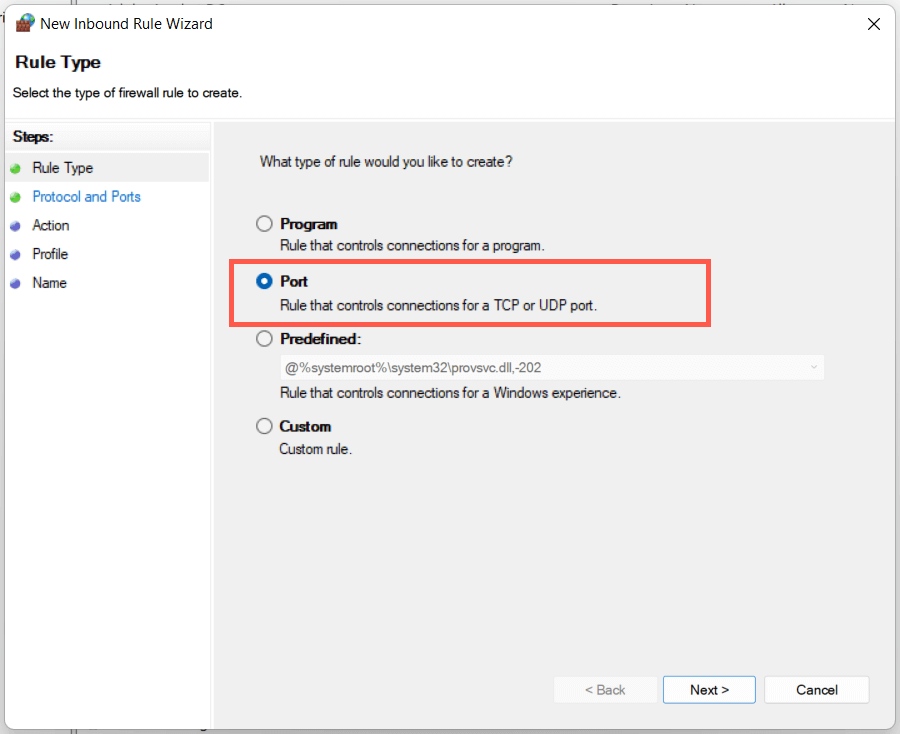
Task: Click the green bullet beside Protocol and Ports
Action: coord(15,197)
